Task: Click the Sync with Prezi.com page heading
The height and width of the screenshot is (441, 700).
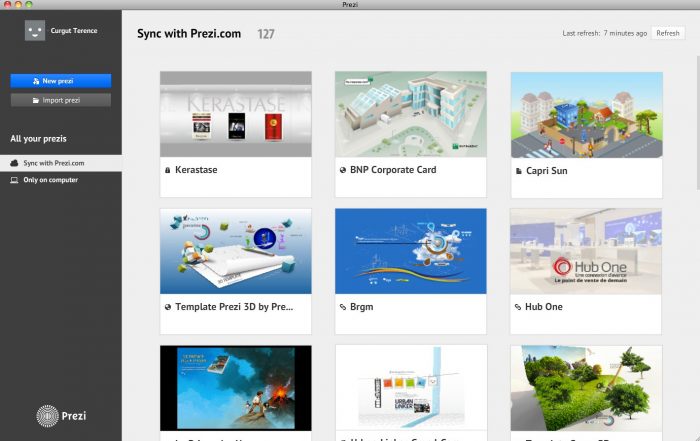Action: [x=189, y=34]
